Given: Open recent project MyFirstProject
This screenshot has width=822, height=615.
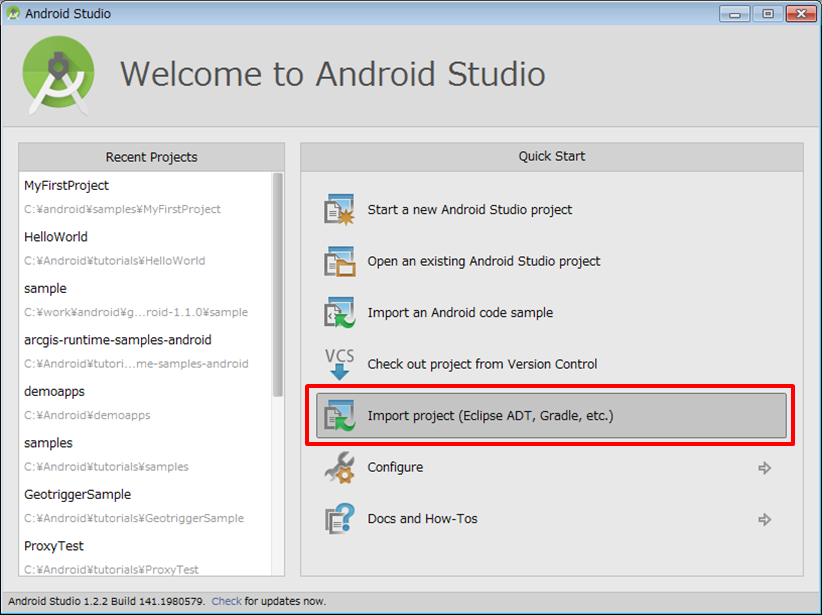Looking at the screenshot, I should (x=67, y=186).
